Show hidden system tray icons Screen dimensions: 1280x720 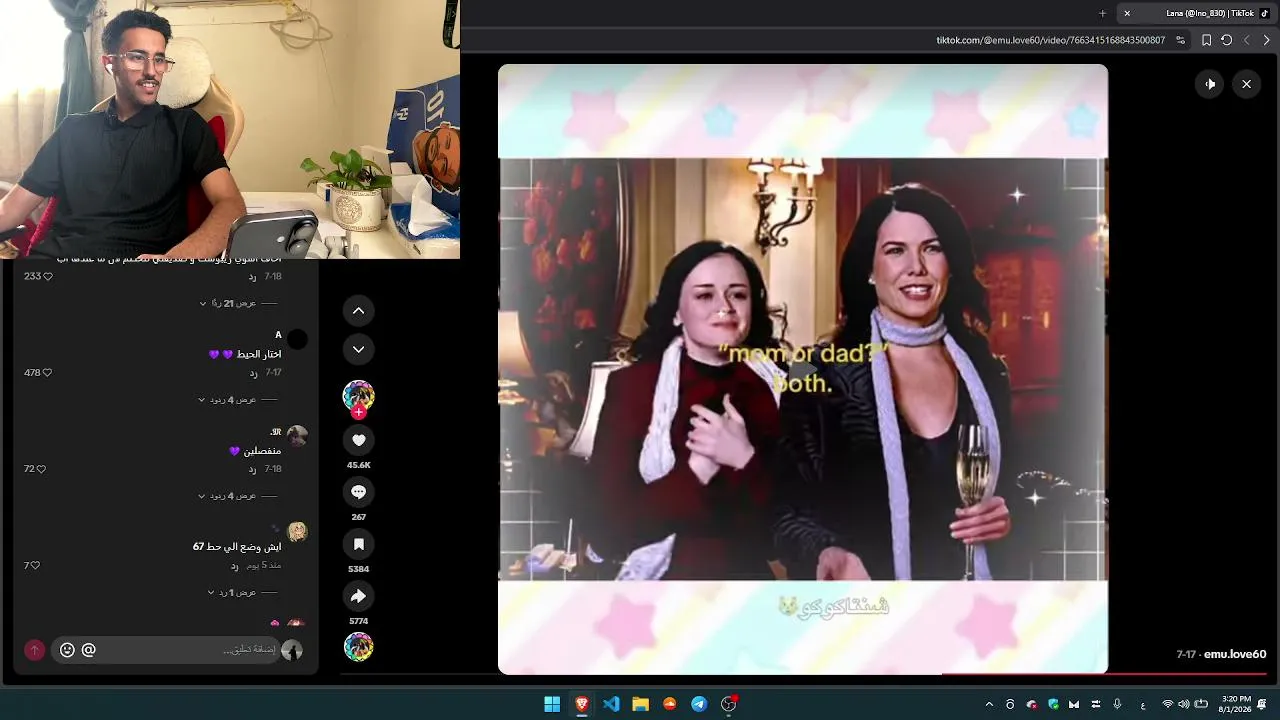(989, 704)
